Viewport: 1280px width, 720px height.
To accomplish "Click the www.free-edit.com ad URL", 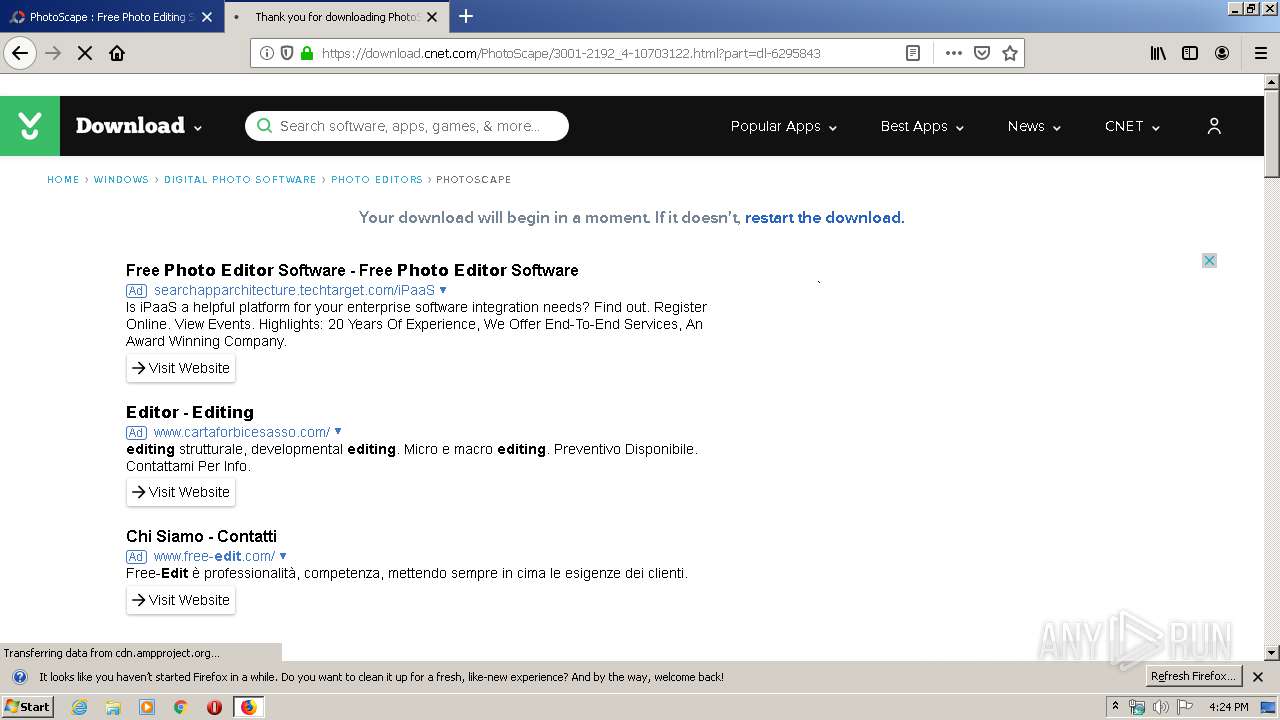I will [214, 556].
